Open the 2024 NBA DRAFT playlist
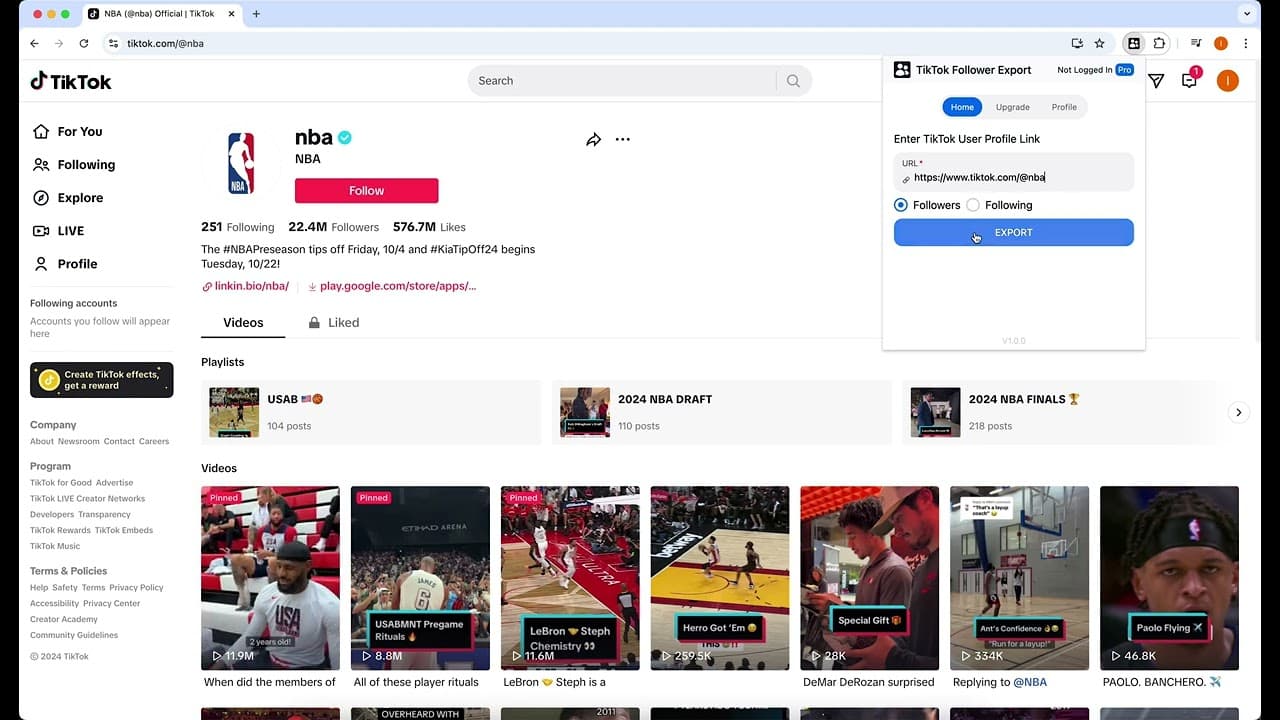 pyautogui.click(x=721, y=412)
